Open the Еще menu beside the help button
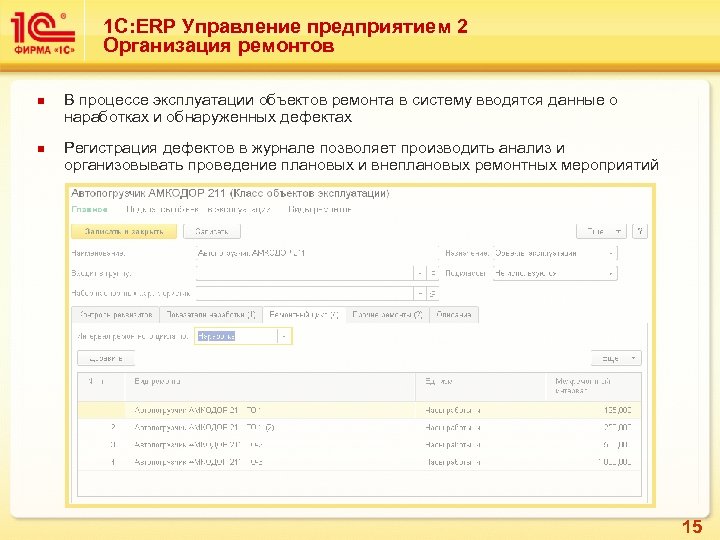The image size is (720, 540). [602, 231]
